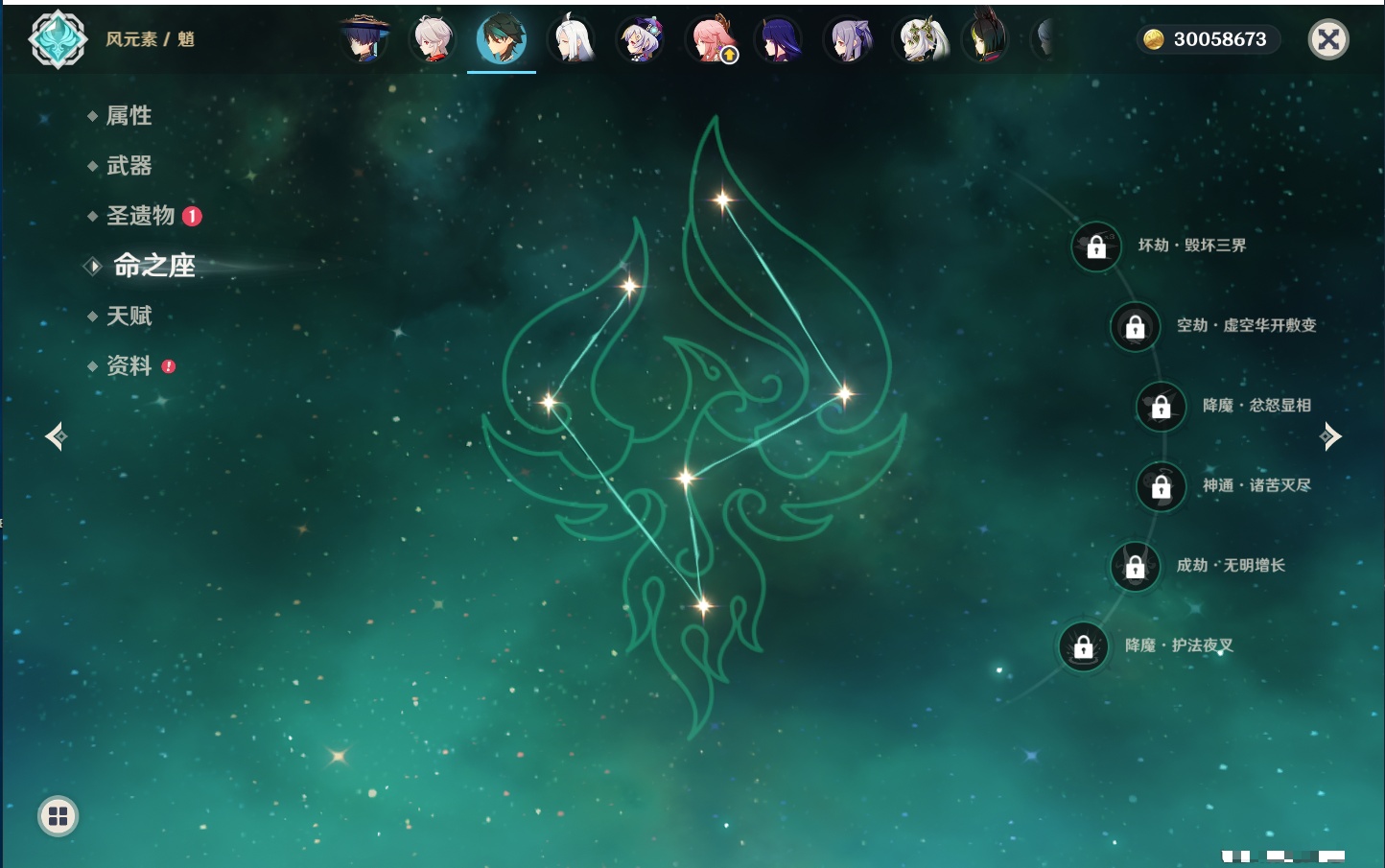Click the bottommost constellation star node
This screenshot has width=1385, height=868.
point(704,605)
